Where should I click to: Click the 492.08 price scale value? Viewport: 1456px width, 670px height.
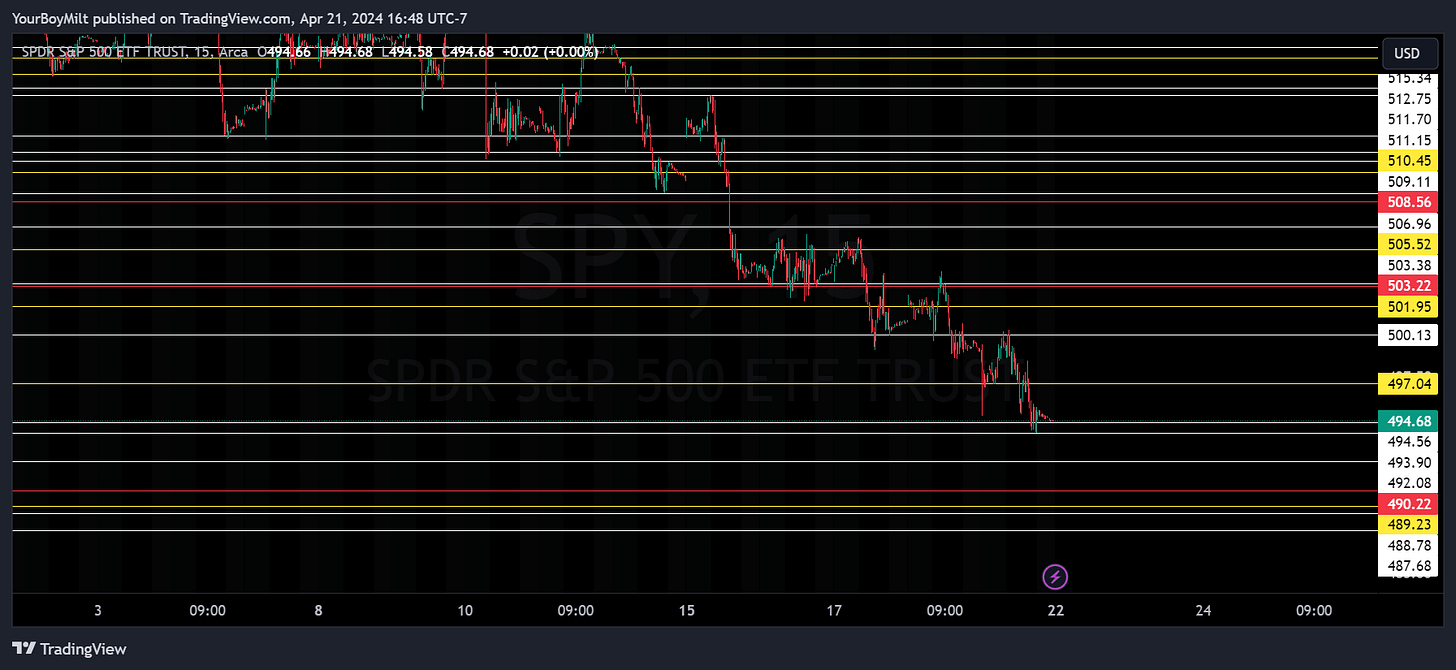[1409, 483]
